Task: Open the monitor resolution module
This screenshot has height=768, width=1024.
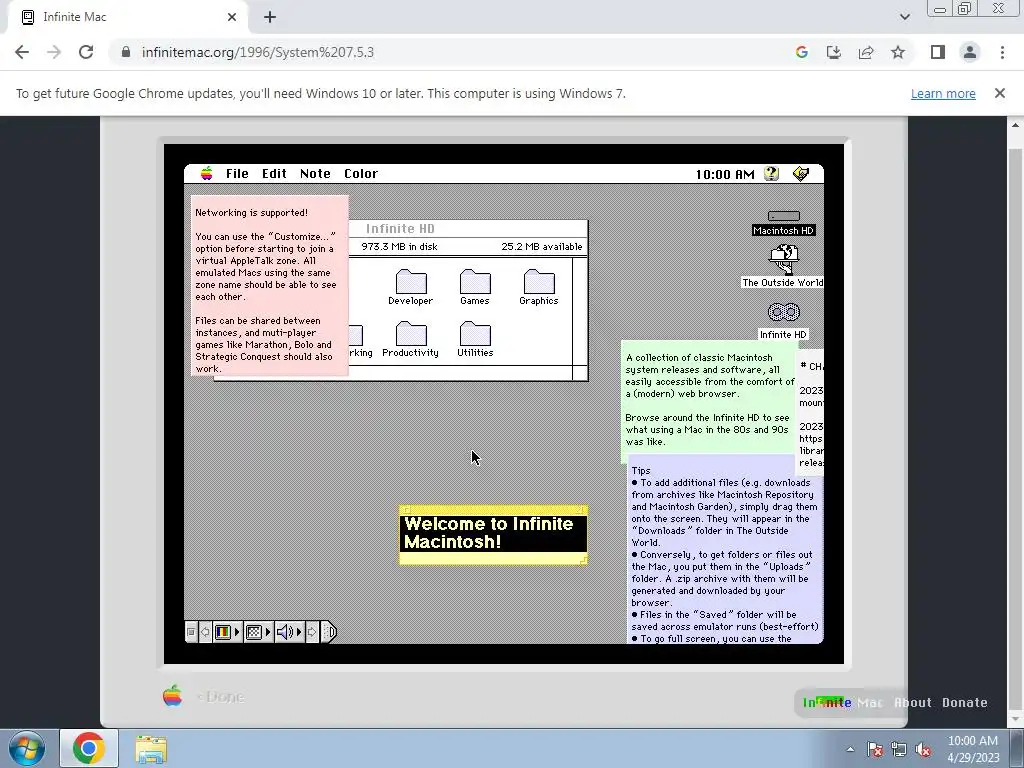Action: coord(258,632)
